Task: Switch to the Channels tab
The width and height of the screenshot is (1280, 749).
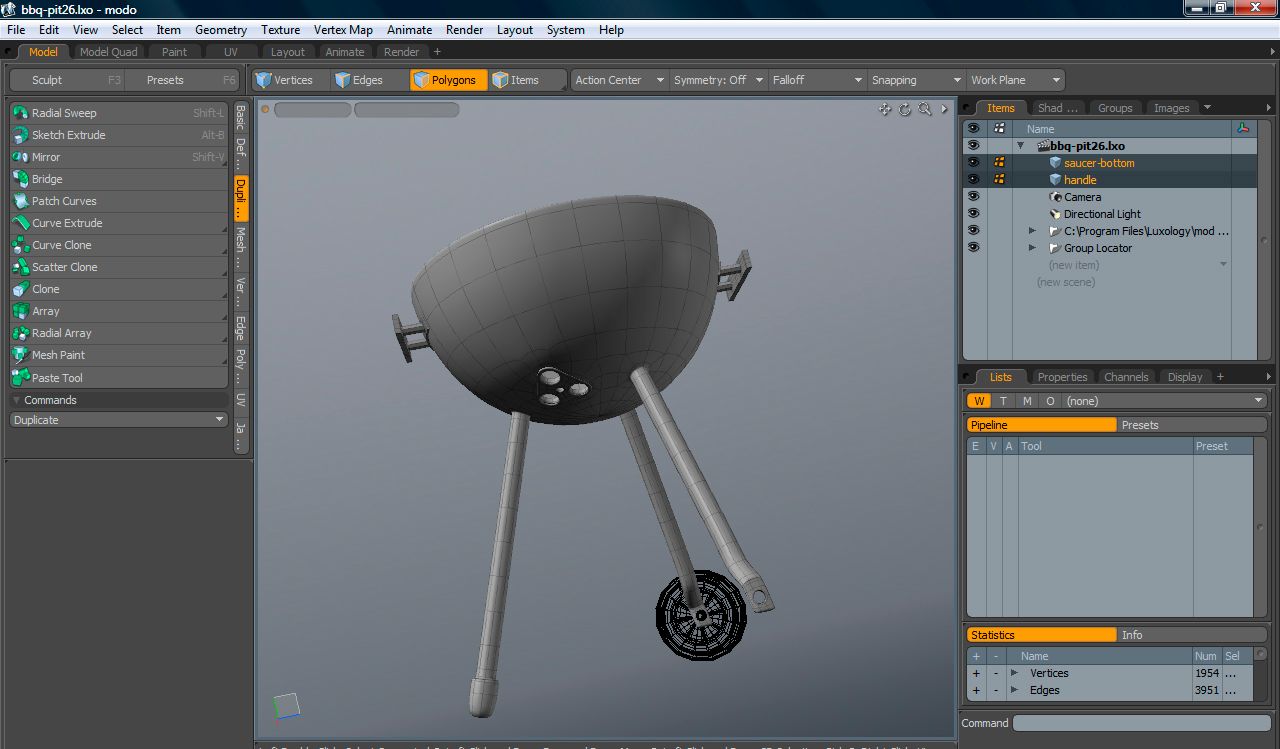Action: pyautogui.click(x=1126, y=377)
